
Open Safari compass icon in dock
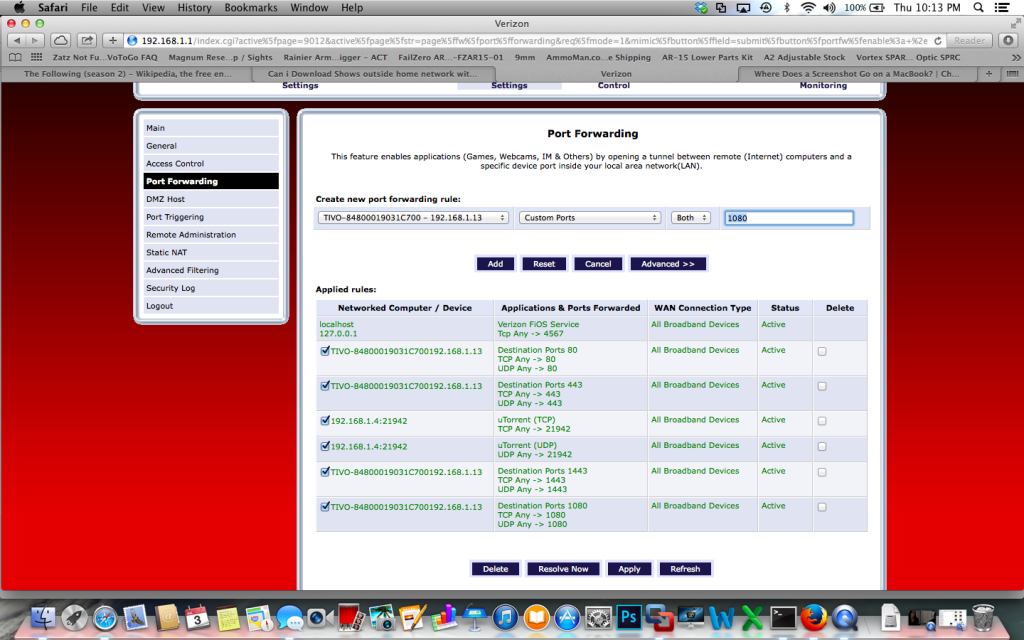click(x=105, y=617)
